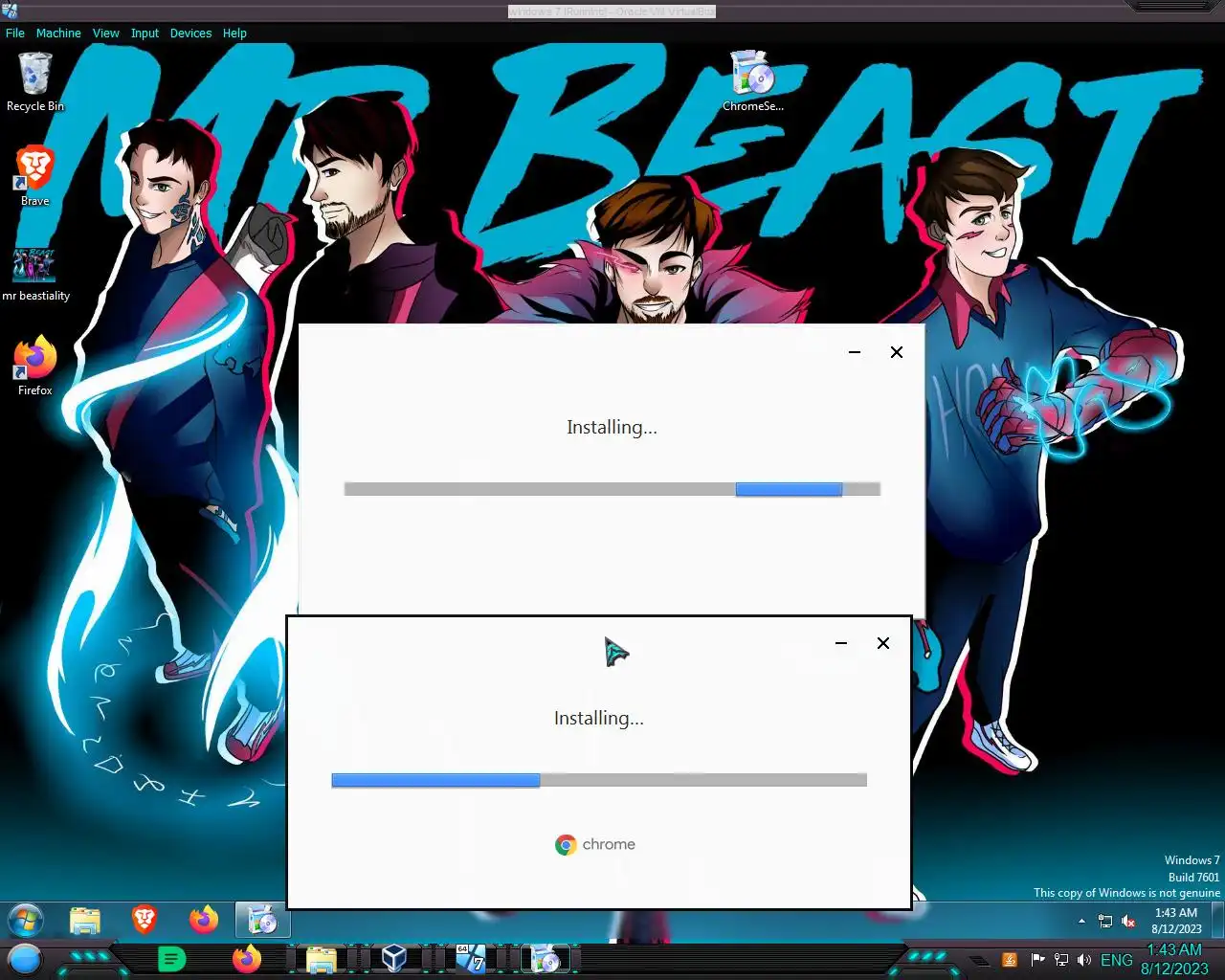This screenshot has width=1225, height=980.
Task: Open Firefox from the Windows 7 taskbar
Action: (204, 920)
